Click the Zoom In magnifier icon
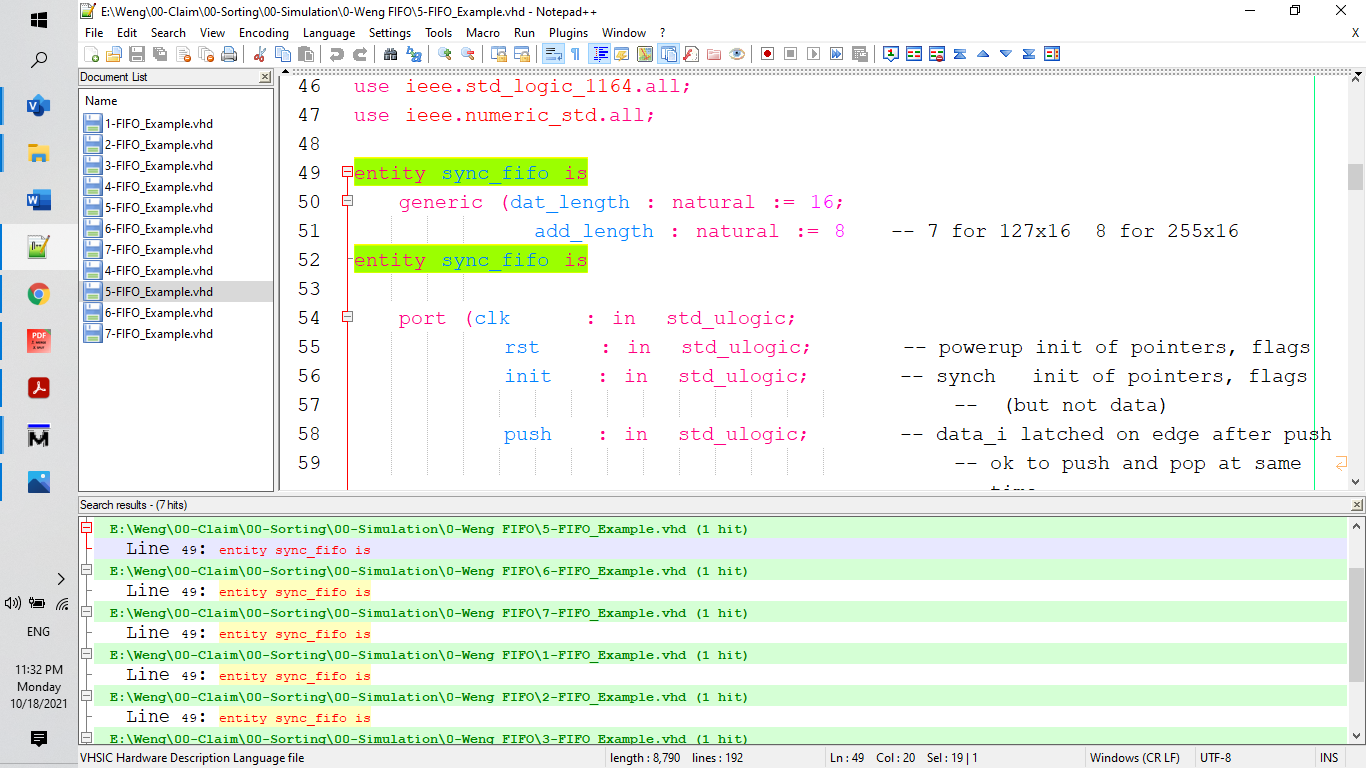The width and height of the screenshot is (1366, 768). click(444, 54)
